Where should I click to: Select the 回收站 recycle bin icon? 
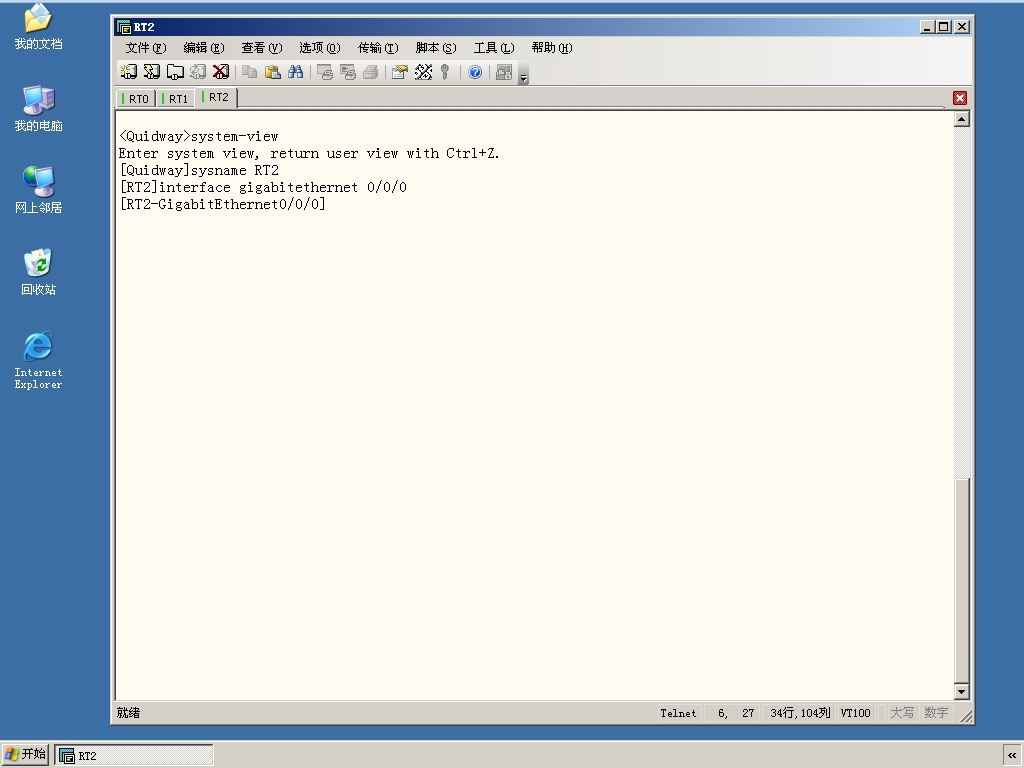39,272
